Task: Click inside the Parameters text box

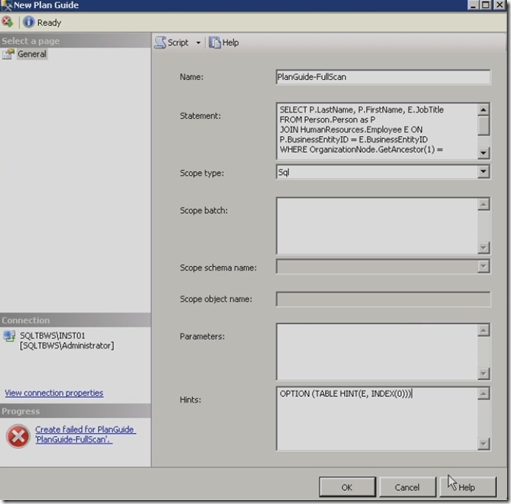Action: coord(377,352)
